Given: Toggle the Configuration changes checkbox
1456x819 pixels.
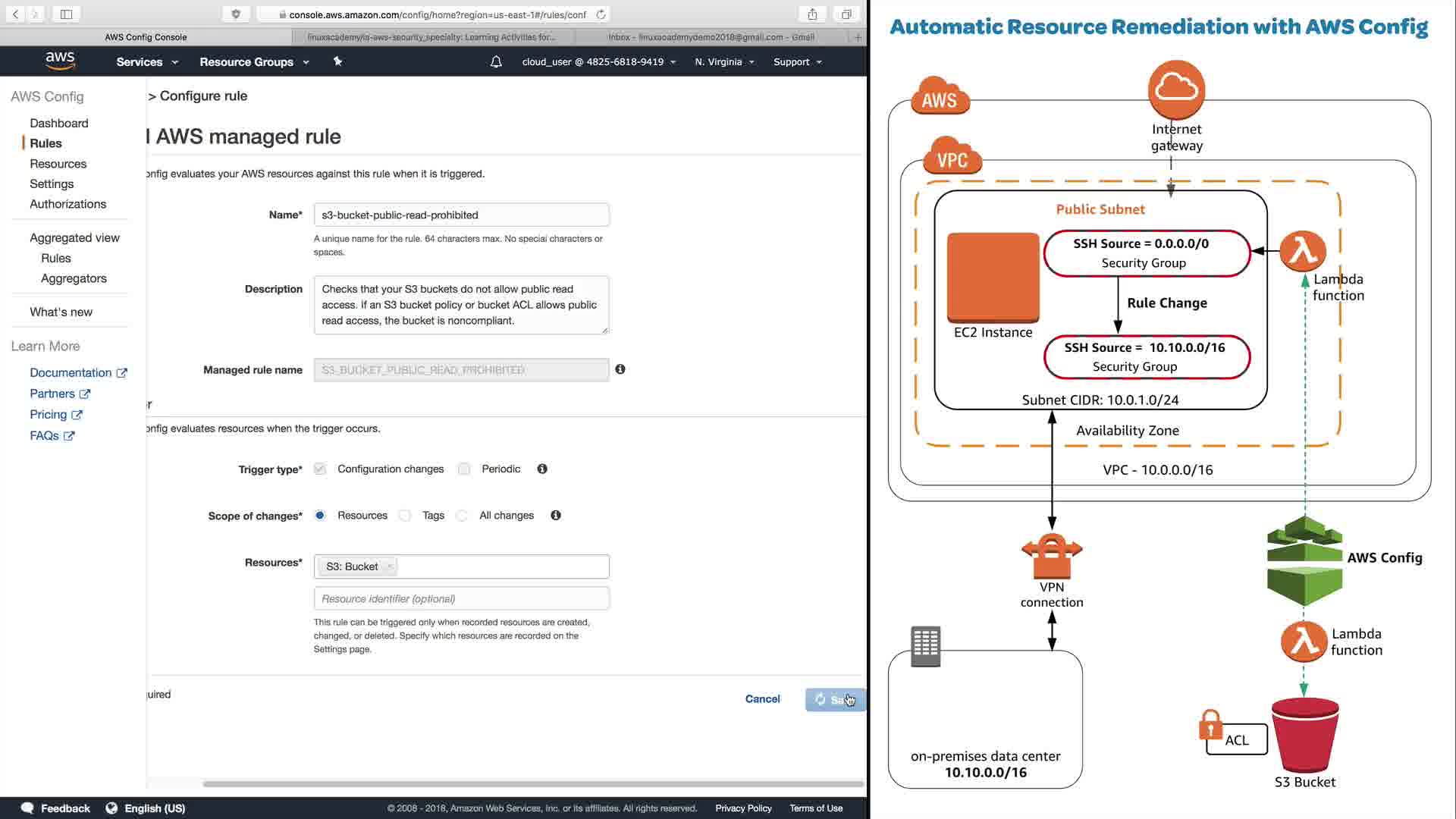Looking at the screenshot, I should 320,469.
